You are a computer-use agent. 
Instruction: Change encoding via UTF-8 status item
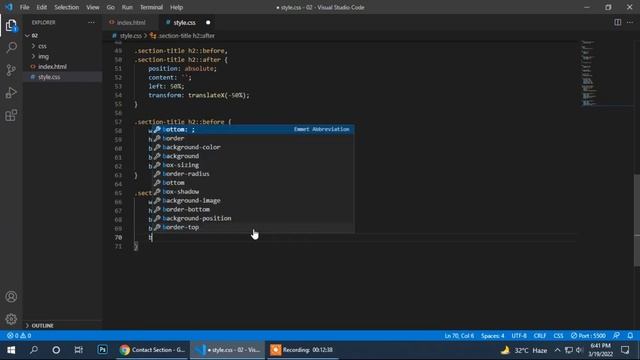(519, 336)
